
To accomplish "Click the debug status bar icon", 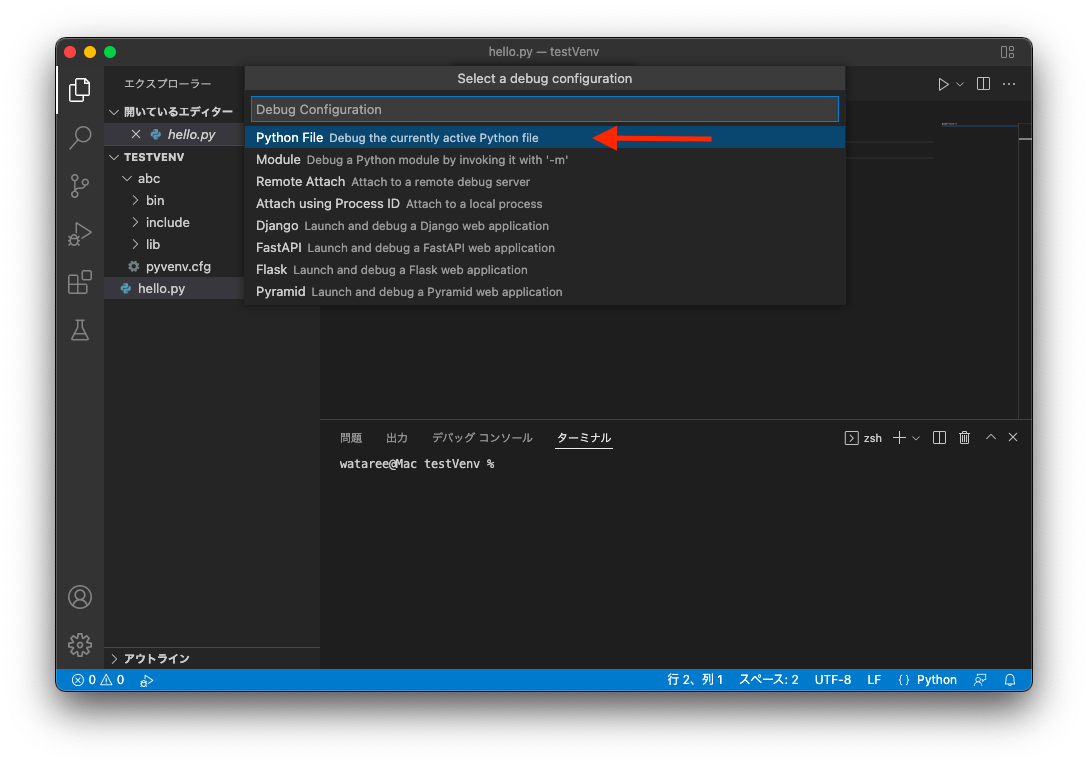I will 146,680.
